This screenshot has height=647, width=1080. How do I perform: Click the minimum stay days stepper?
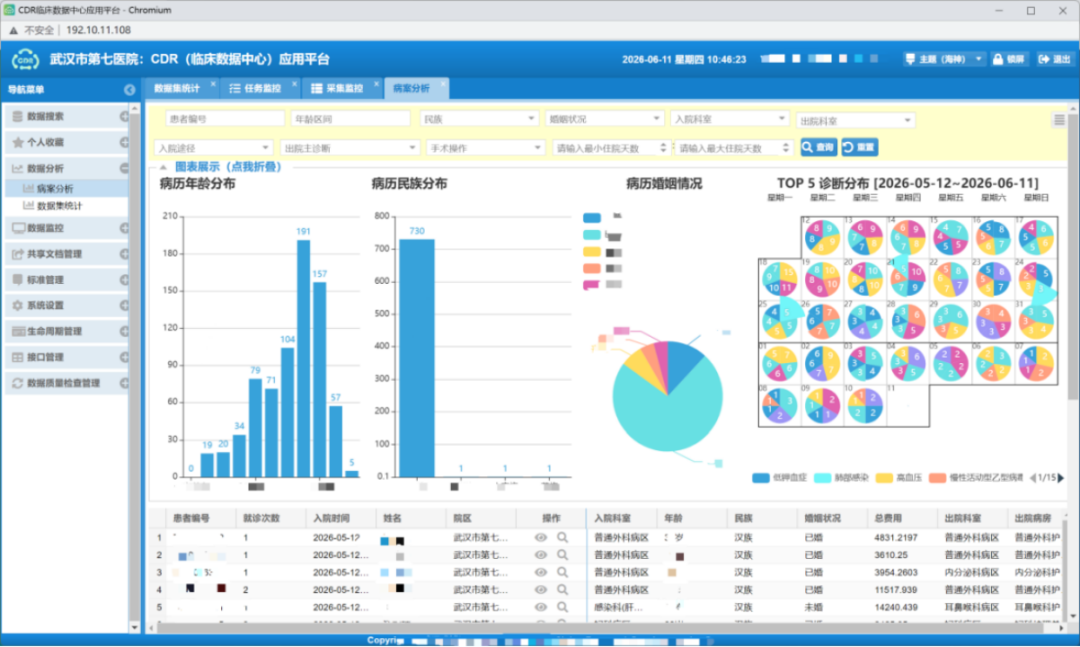[x=663, y=147]
